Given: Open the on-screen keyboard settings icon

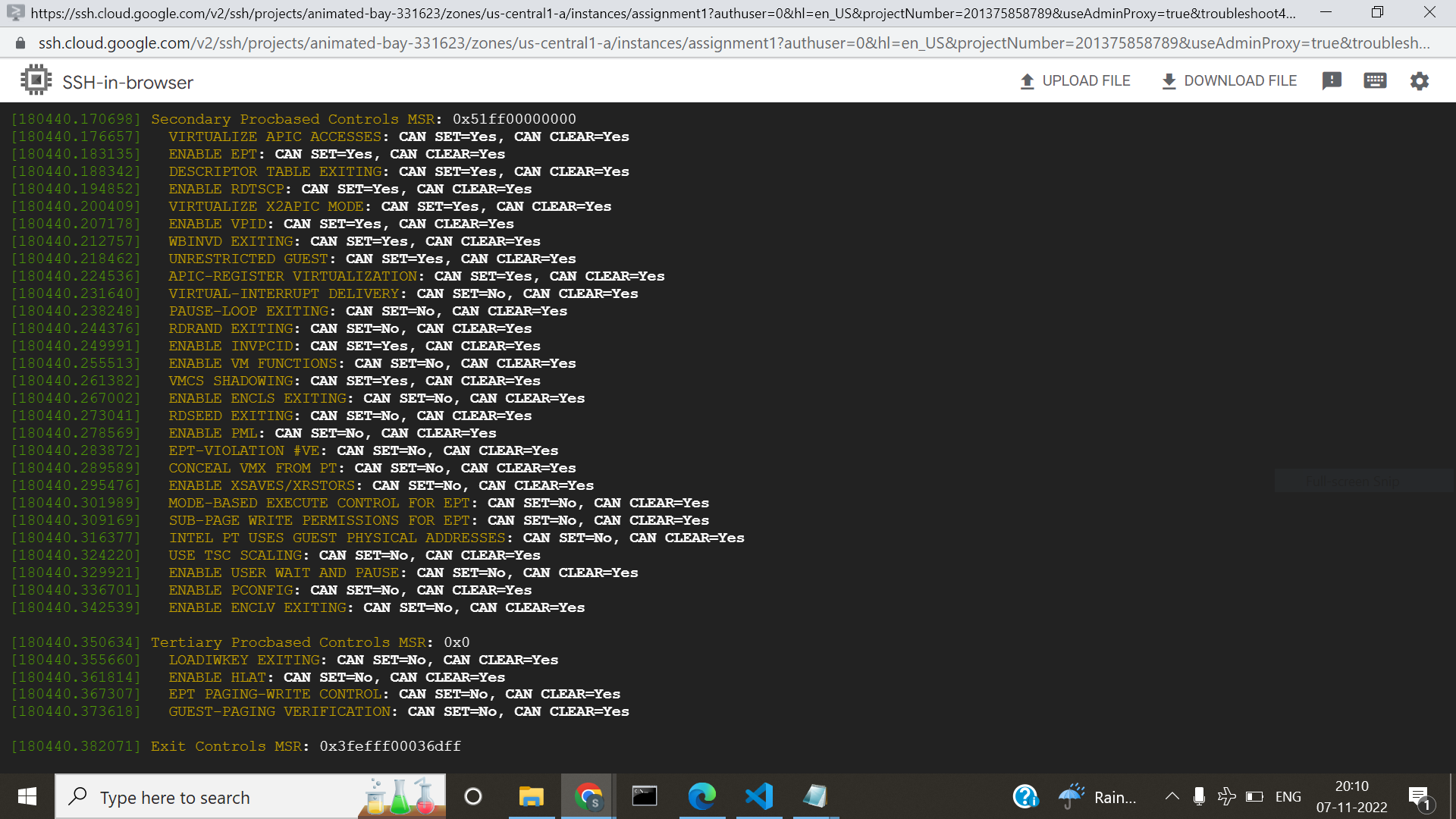Looking at the screenshot, I should coord(1376,80).
